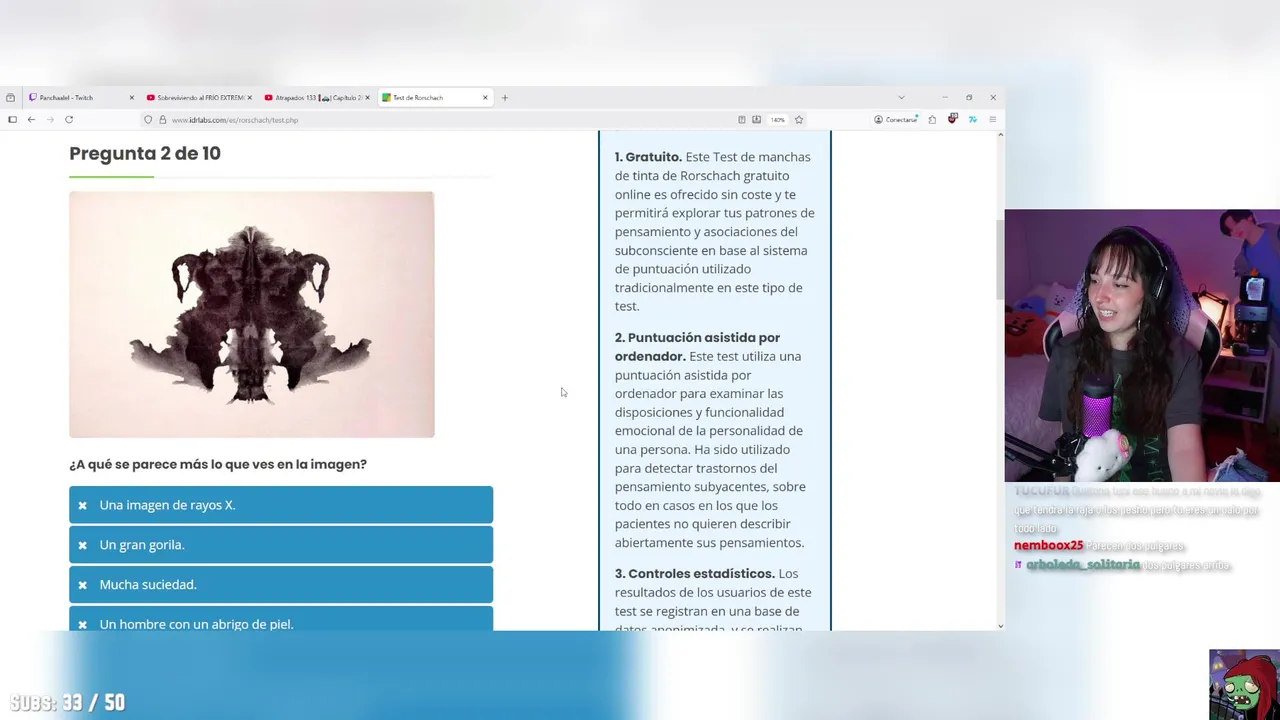Open a new tab with plus icon
This screenshot has width=1280, height=720.
[x=505, y=98]
